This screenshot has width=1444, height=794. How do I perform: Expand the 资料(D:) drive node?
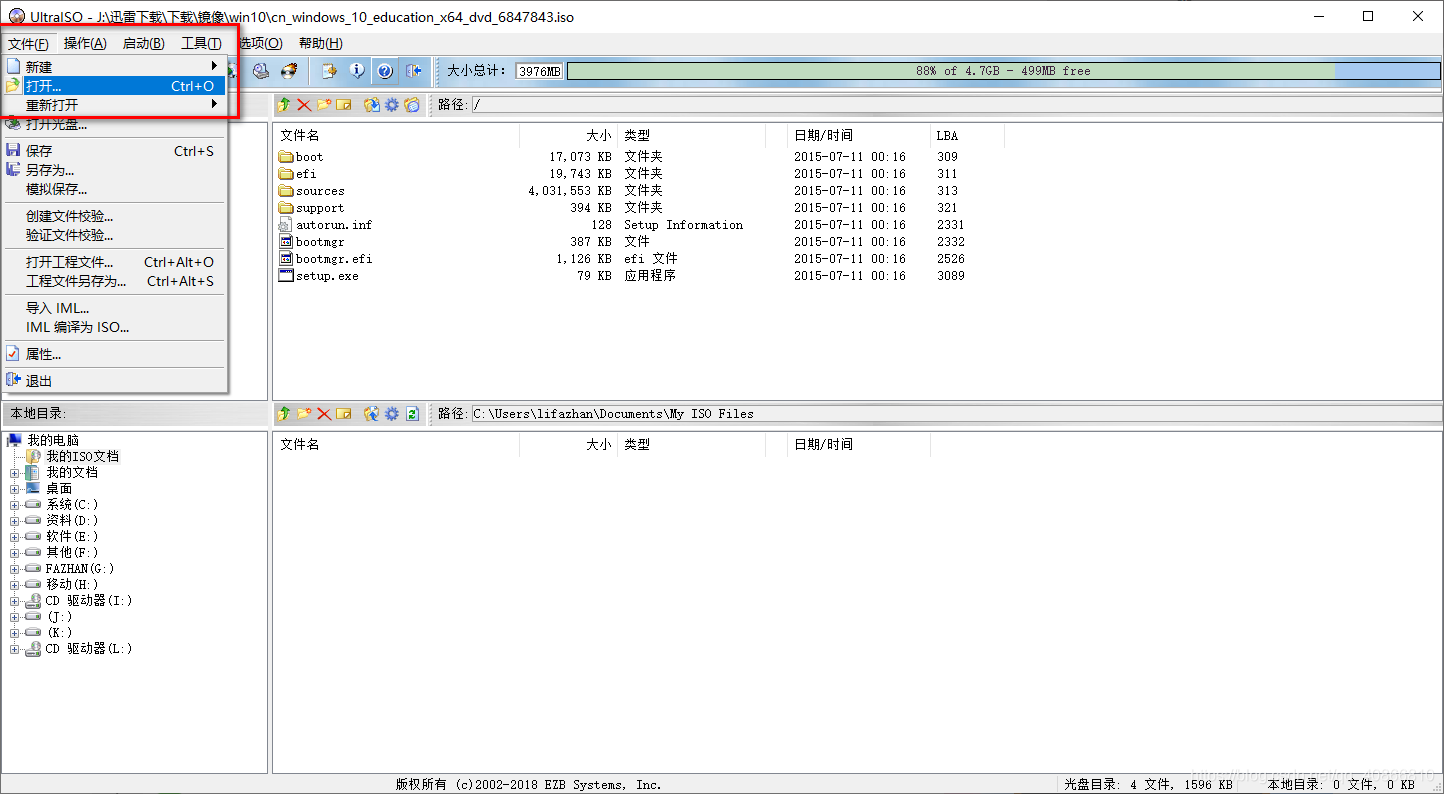pos(14,521)
